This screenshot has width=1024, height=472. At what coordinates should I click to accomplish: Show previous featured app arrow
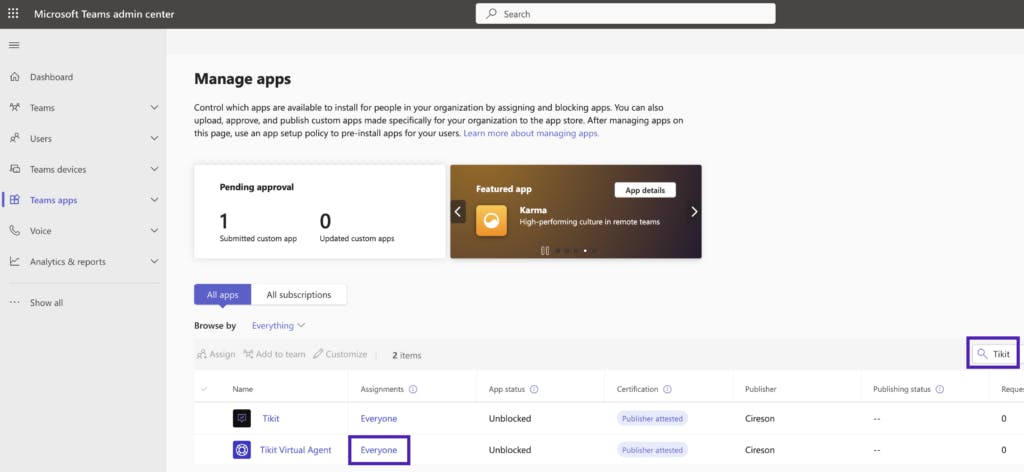point(458,212)
